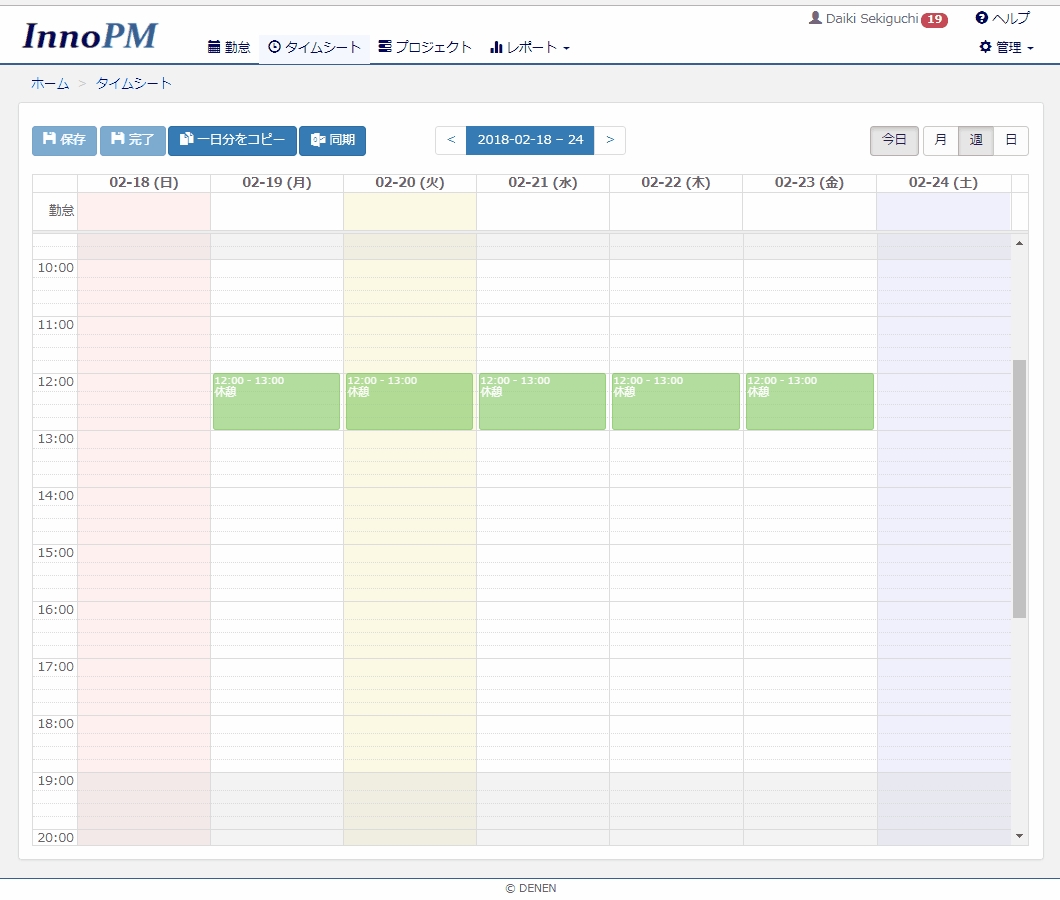The image size is (1060, 900).
Task: Click 一日分をコピー copy button
Action: (232, 141)
